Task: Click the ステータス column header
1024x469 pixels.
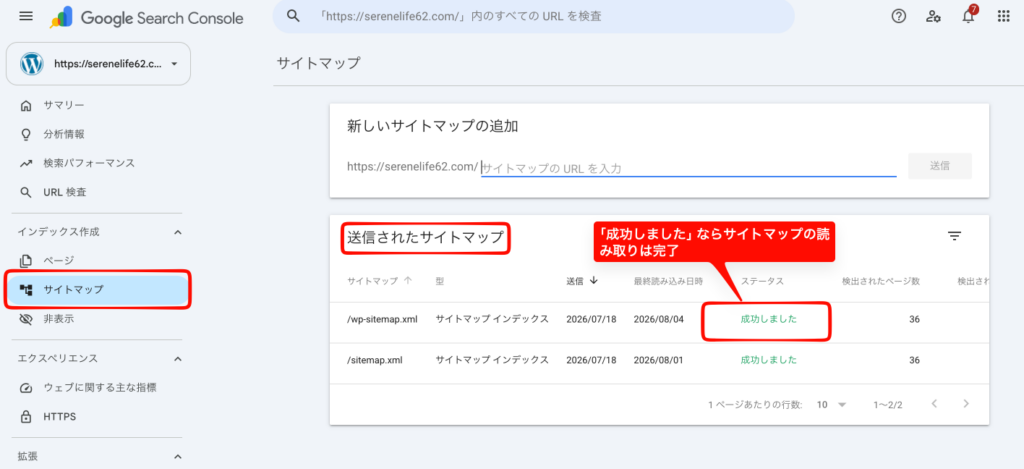Action: (762, 282)
